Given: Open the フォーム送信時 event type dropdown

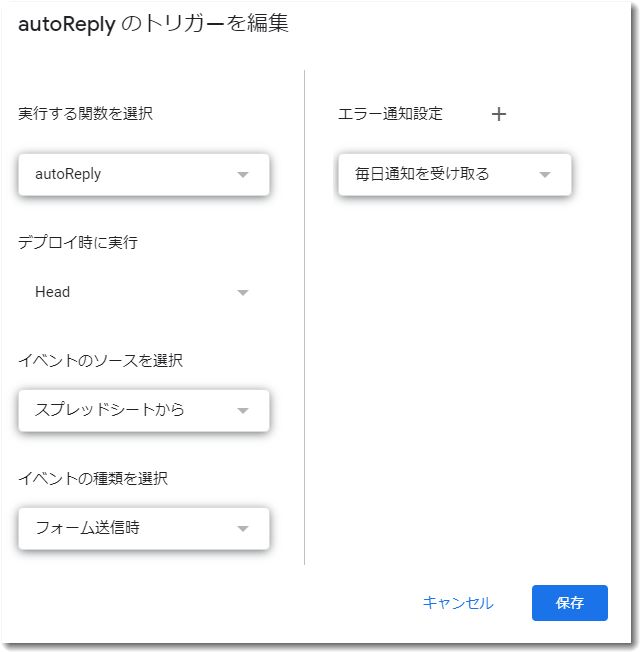Looking at the screenshot, I should click(x=130, y=528).
